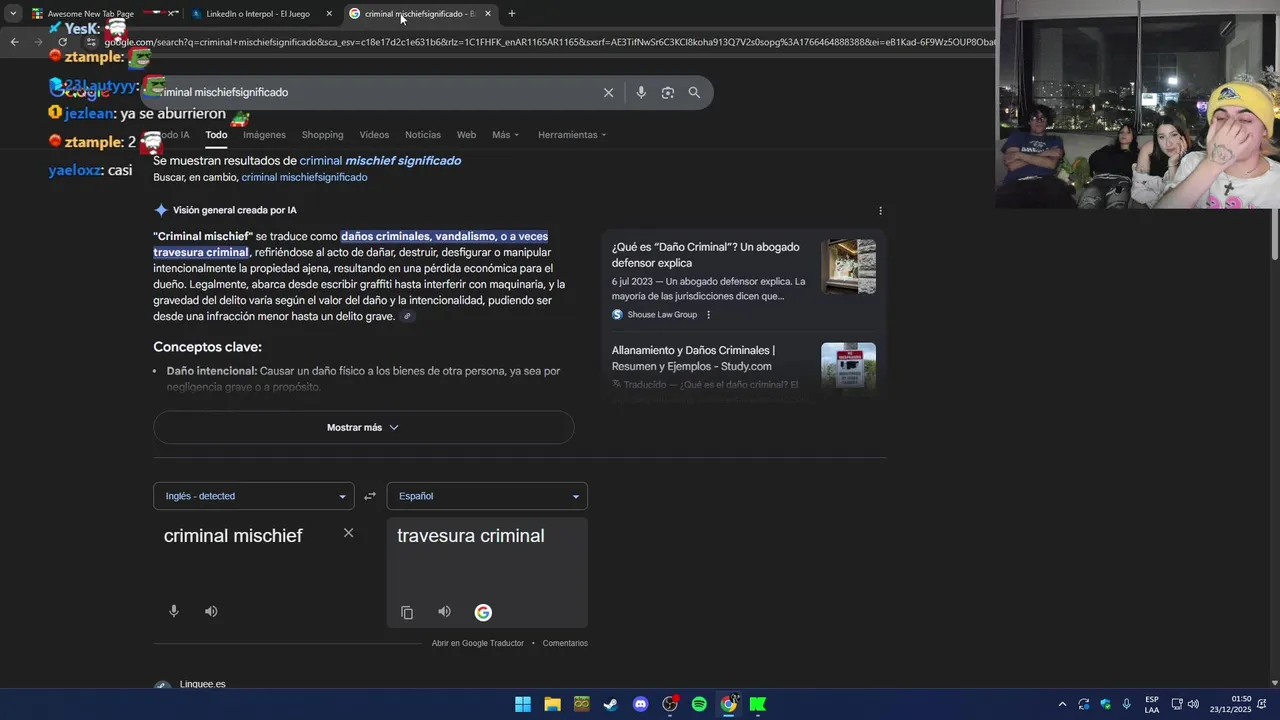Click into the Google search input field
This screenshot has width=1280, height=720.
(375, 92)
